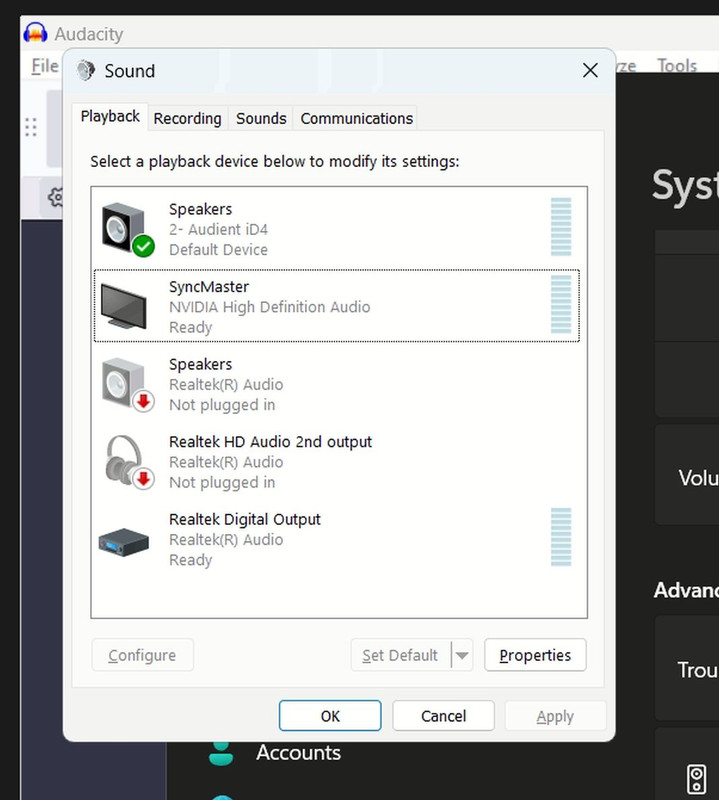Click the Cancel button
The width and height of the screenshot is (719, 800).
click(x=443, y=716)
